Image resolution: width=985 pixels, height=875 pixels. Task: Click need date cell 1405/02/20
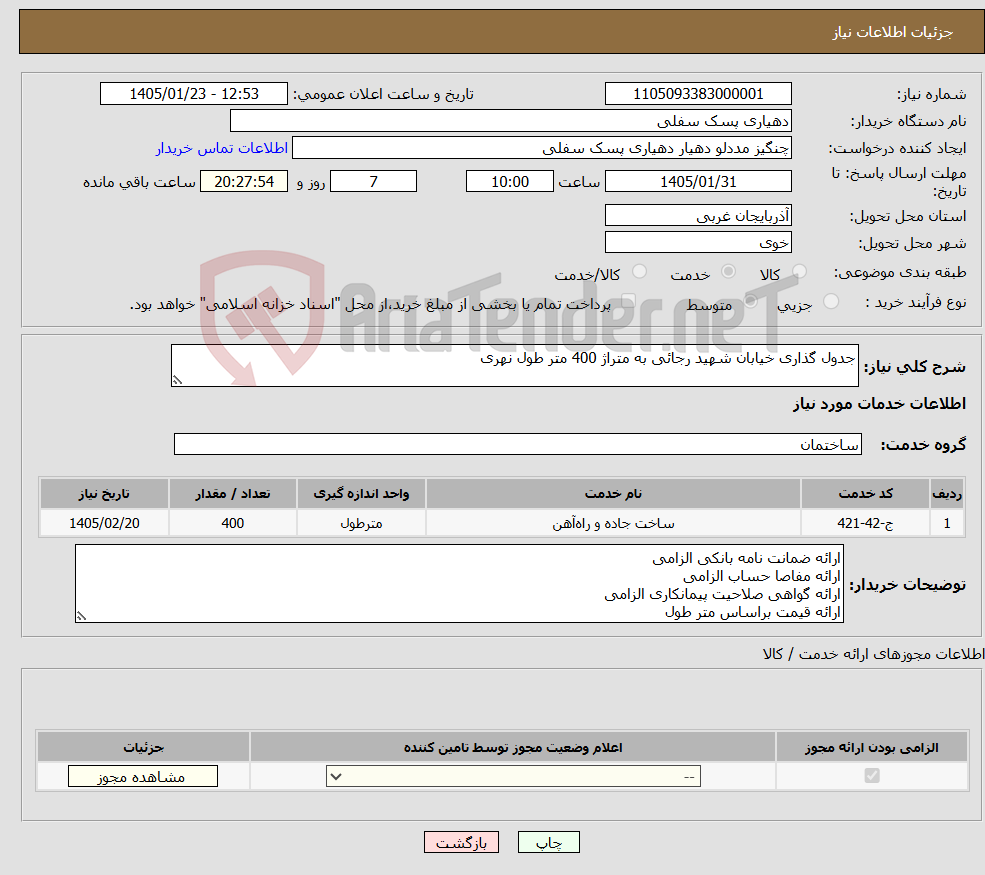tap(104, 523)
